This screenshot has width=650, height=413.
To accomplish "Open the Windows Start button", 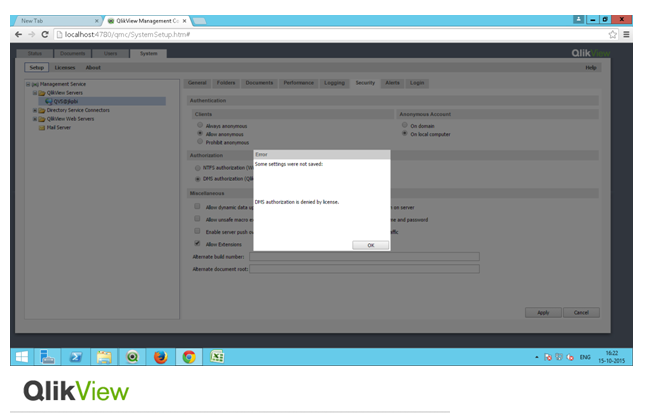I will 22,357.
